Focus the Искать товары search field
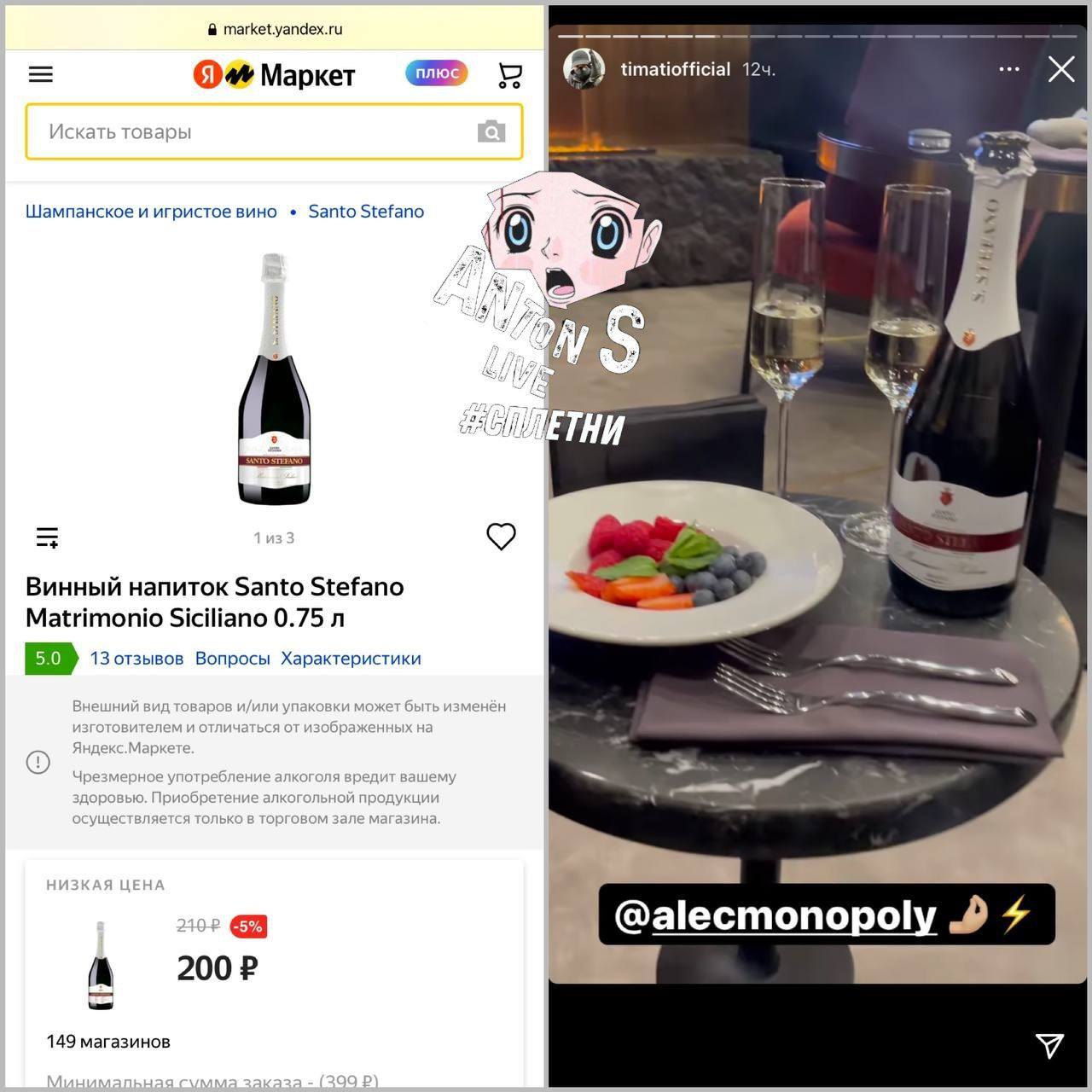The width and height of the screenshot is (1092, 1092). pos(274,131)
